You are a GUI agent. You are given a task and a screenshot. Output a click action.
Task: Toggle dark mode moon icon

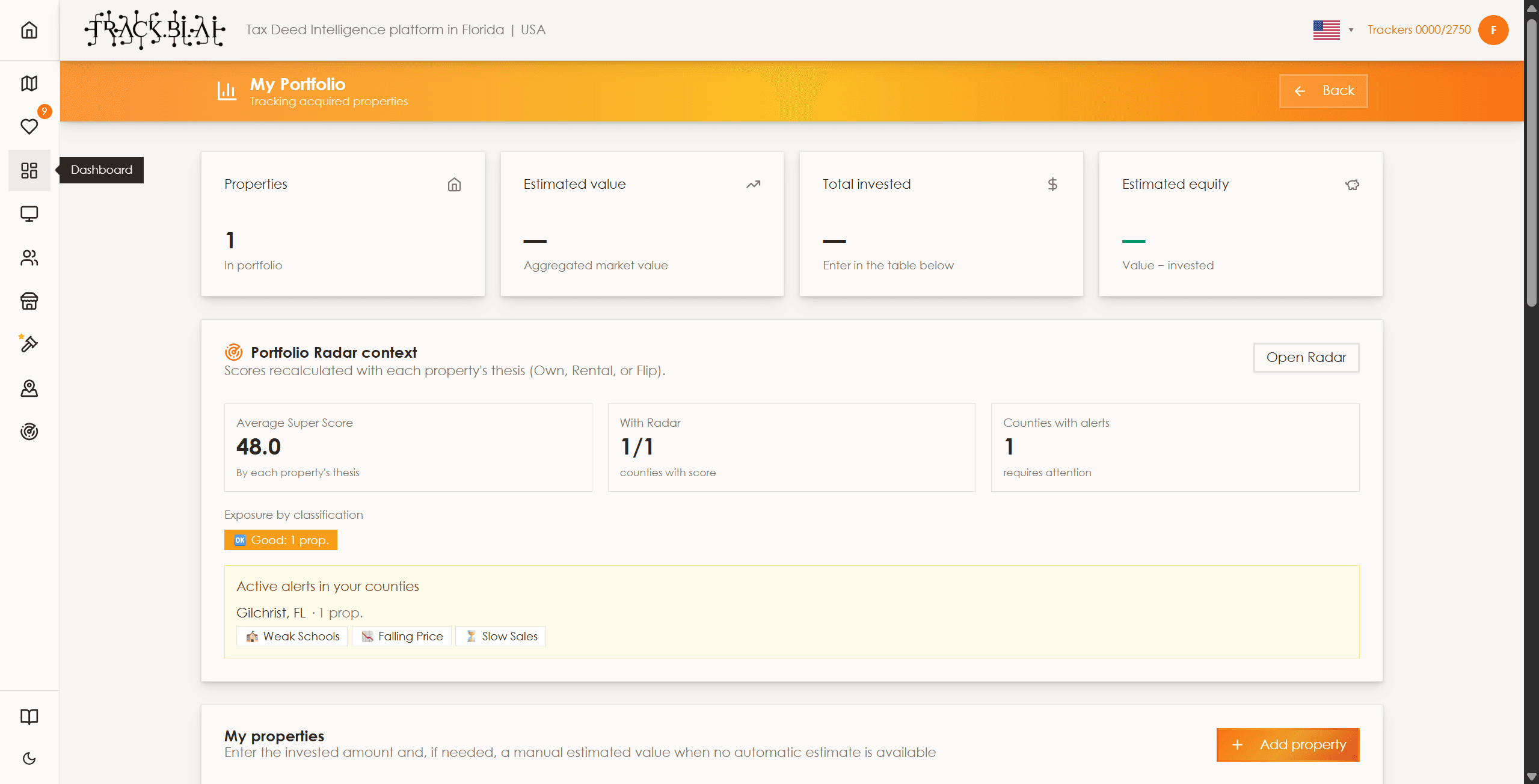[x=29, y=758]
